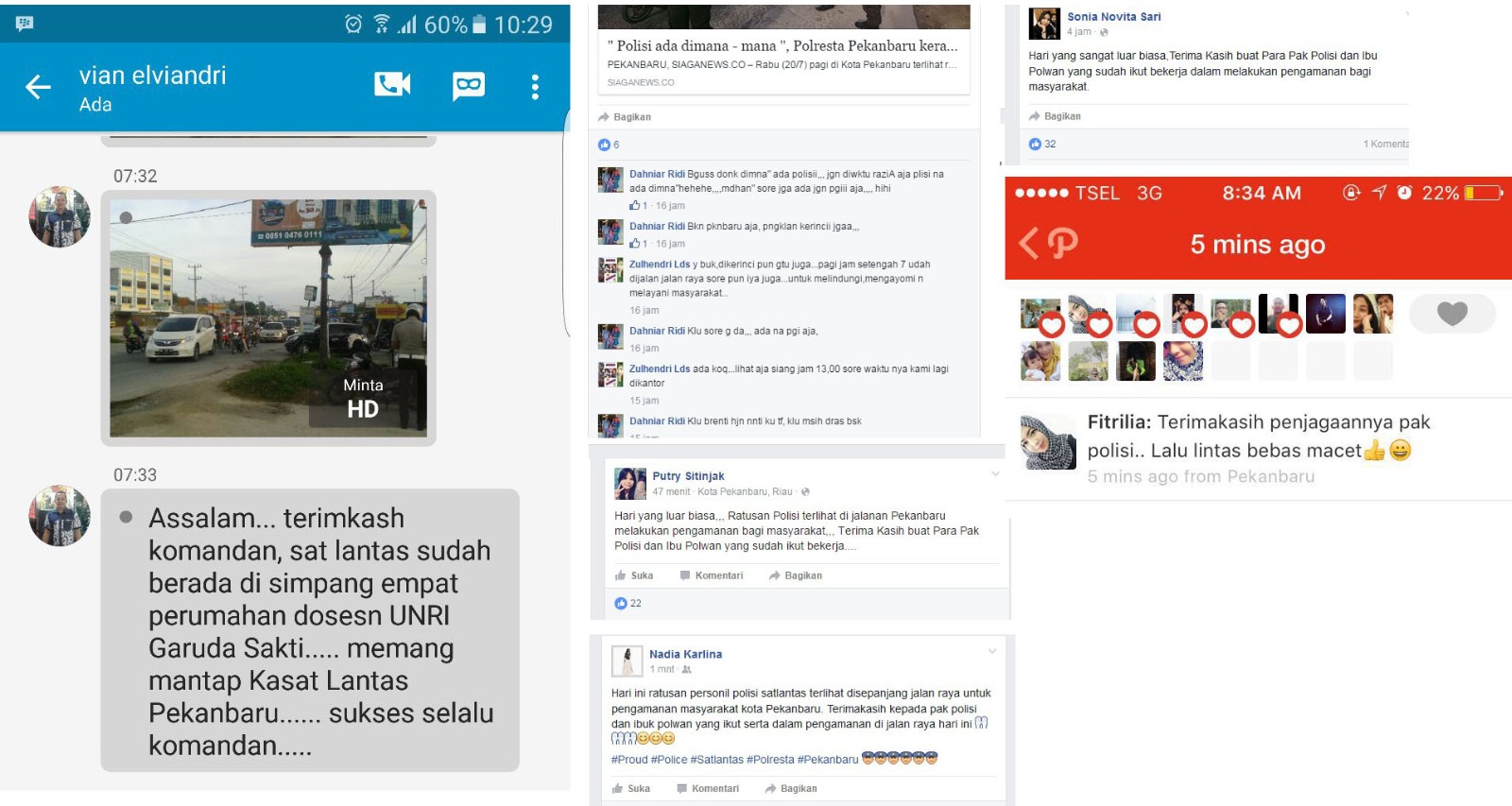
Task: Expand options chevron on Nadia Karlina's post
Action: (x=992, y=651)
